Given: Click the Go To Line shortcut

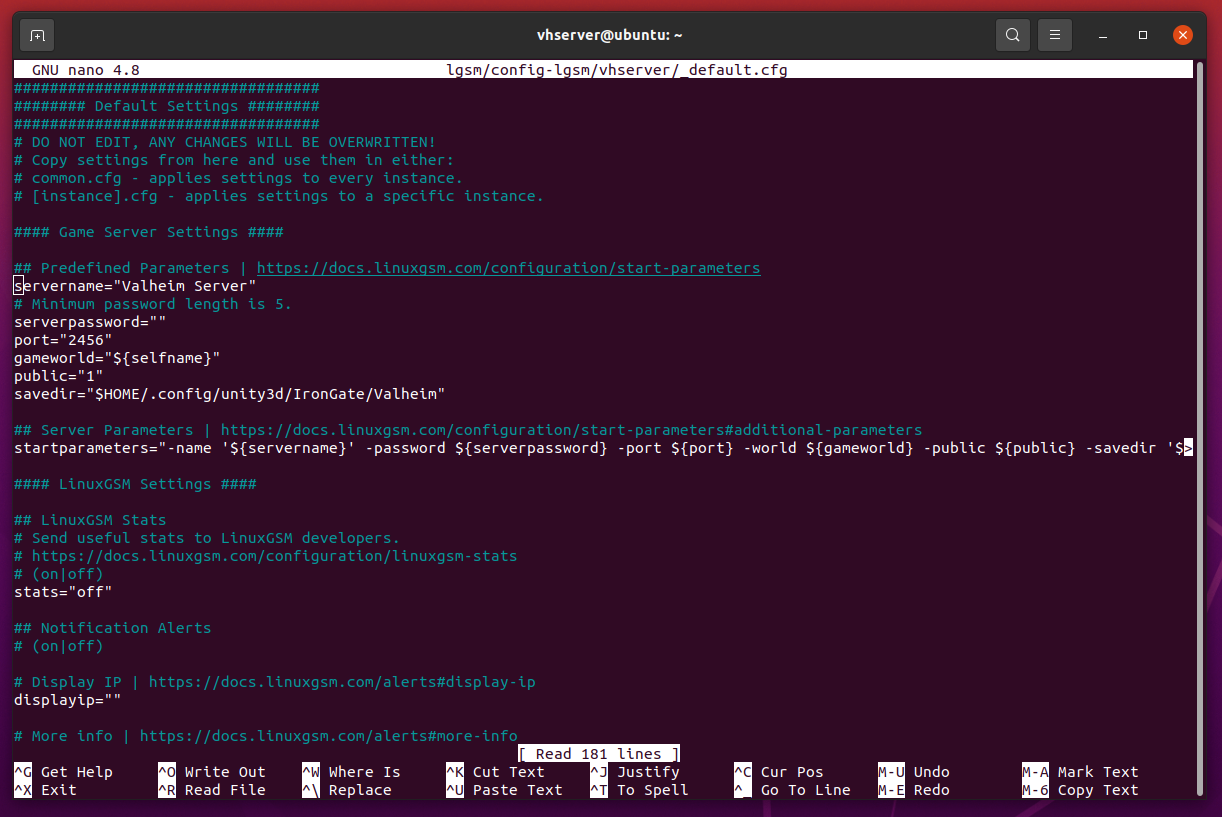Looking at the screenshot, I should tap(792, 790).
